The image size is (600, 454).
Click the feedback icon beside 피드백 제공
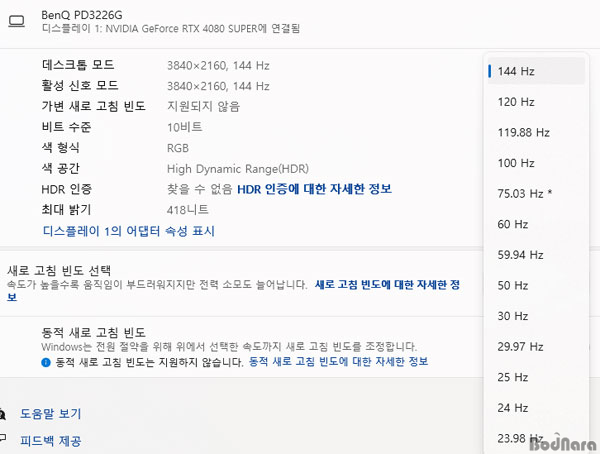coord(2,438)
